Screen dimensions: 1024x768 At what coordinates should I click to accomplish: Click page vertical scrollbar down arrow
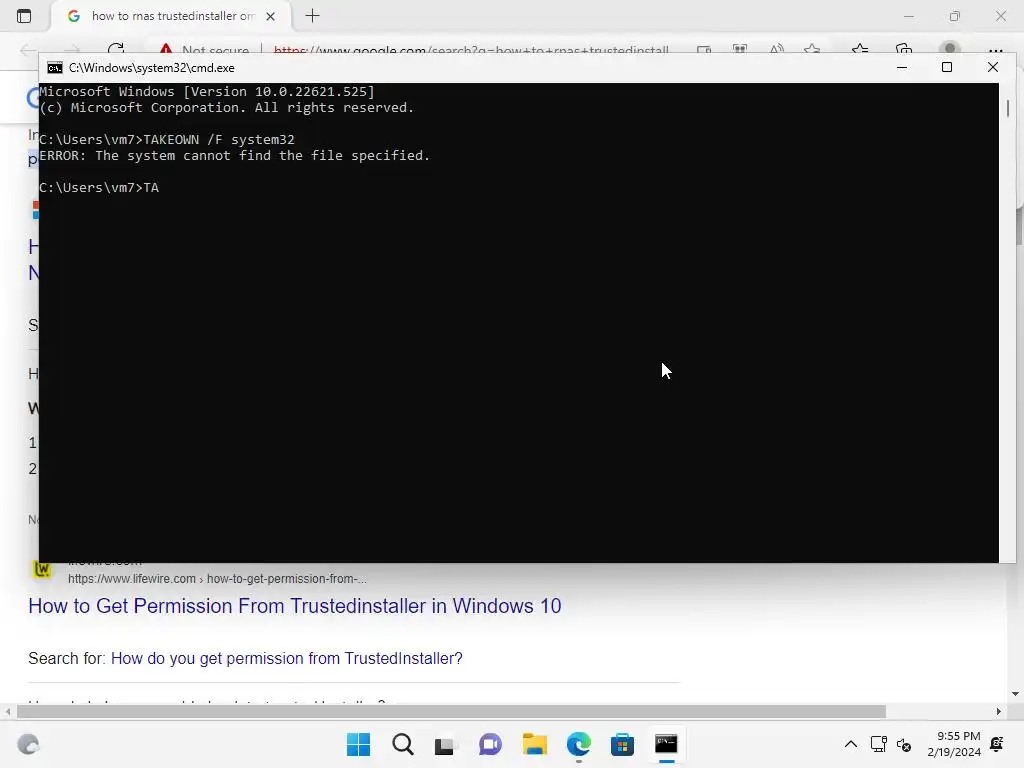click(1014, 694)
